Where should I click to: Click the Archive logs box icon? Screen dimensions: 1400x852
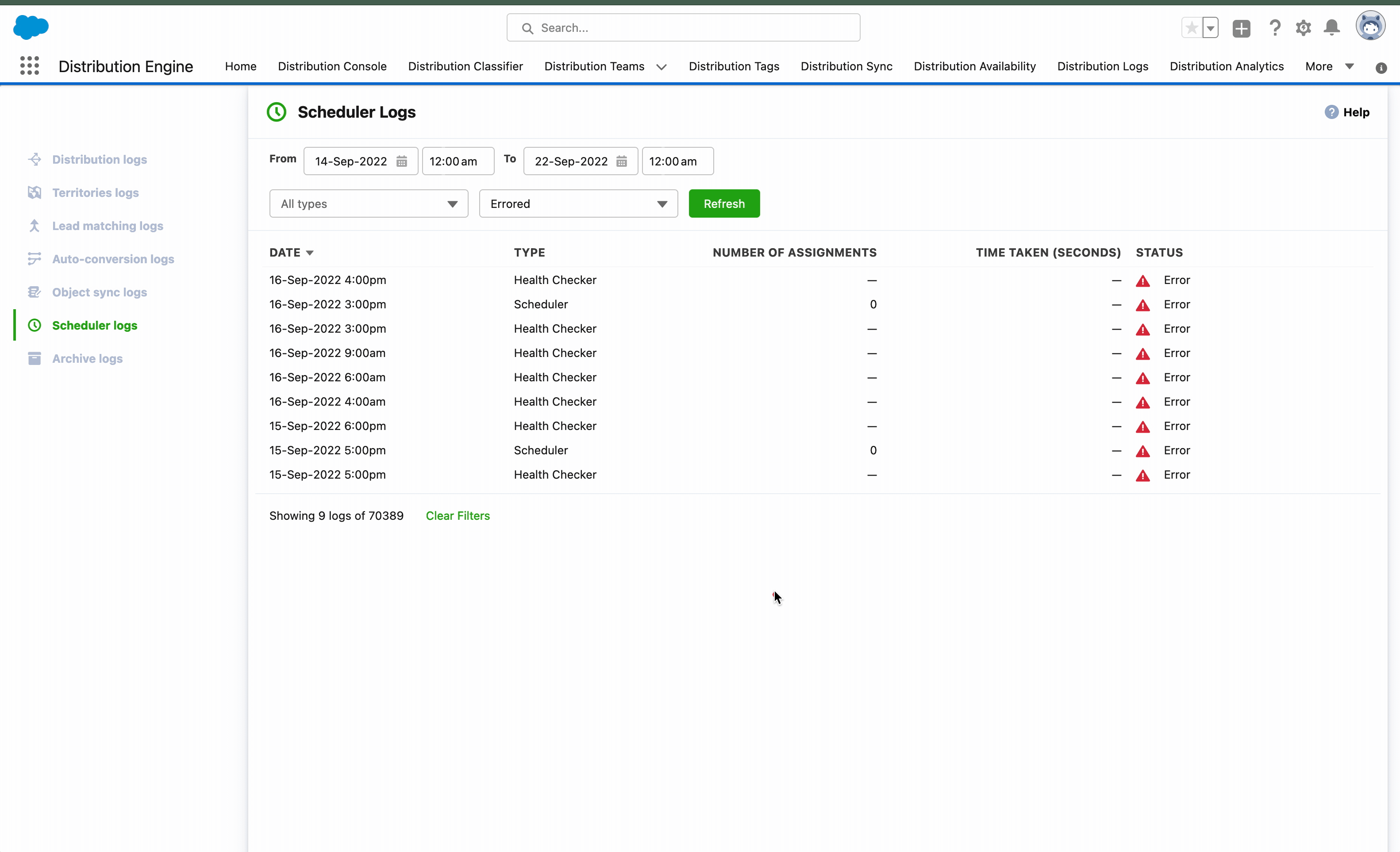click(35, 358)
